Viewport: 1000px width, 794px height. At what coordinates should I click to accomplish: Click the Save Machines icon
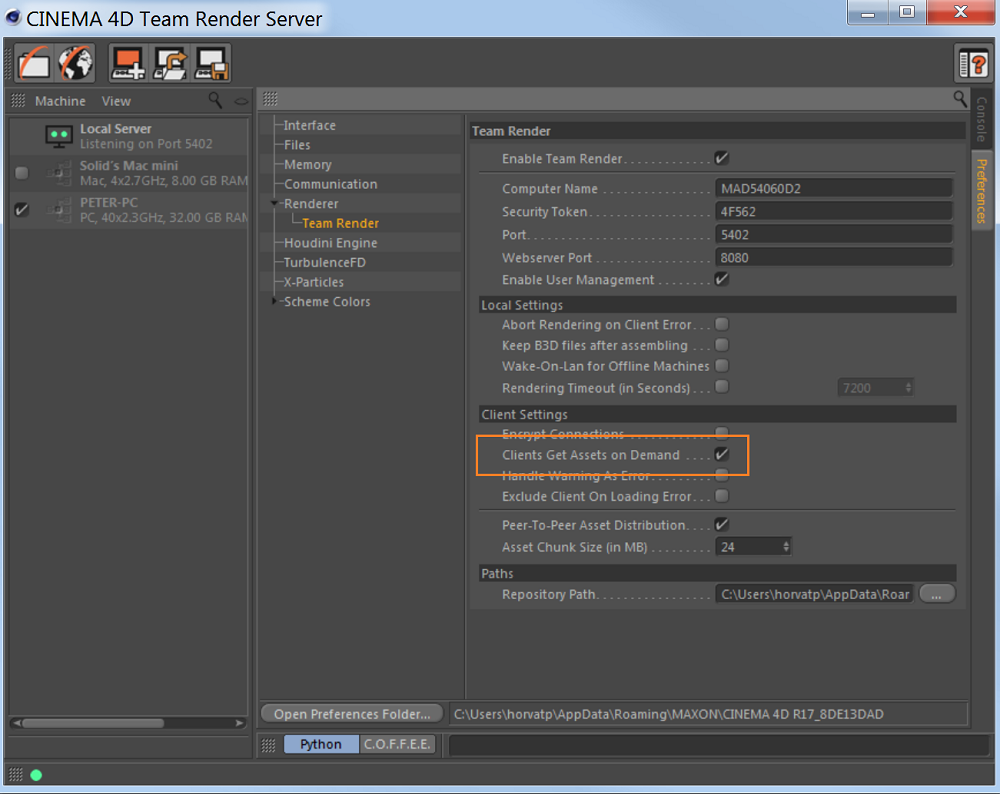pos(211,63)
